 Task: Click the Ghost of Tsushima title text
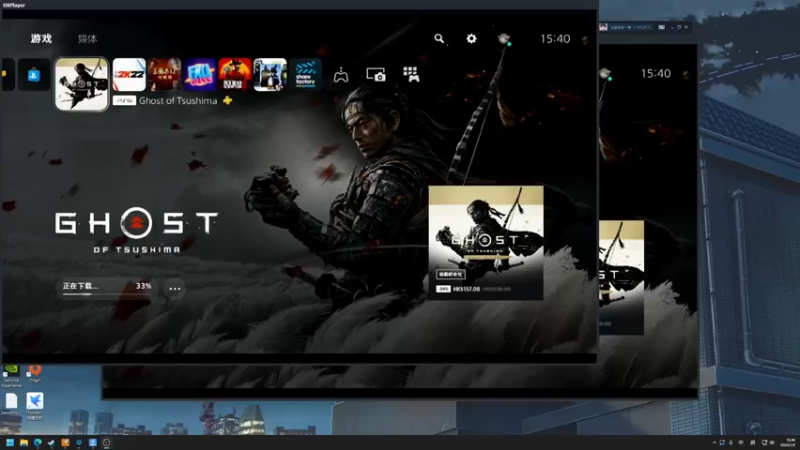tap(178, 101)
